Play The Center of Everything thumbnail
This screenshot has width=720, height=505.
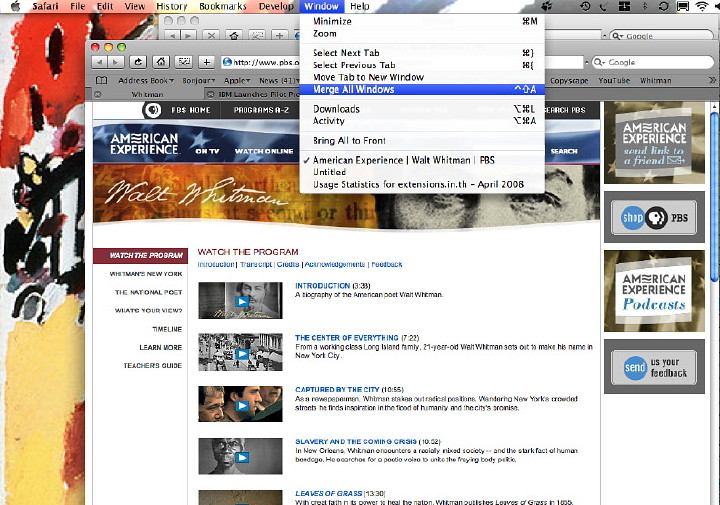pyautogui.click(x=241, y=352)
